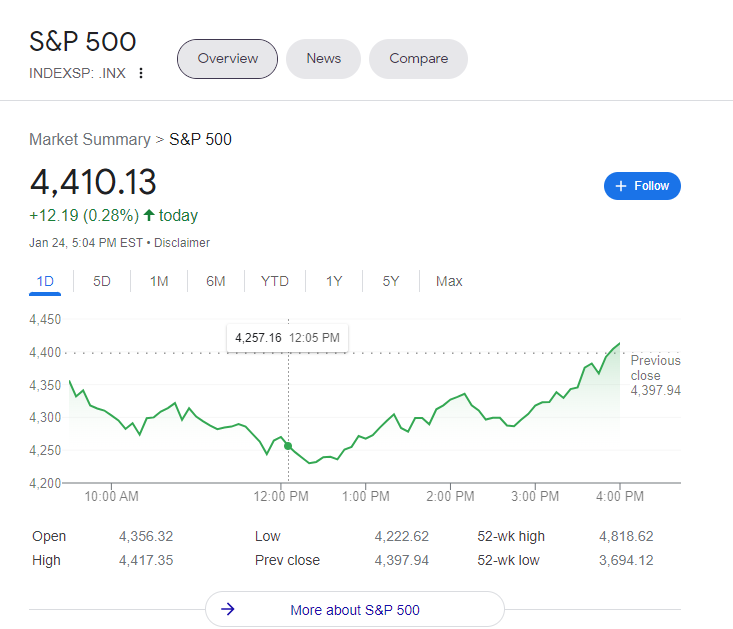Click the arrow icon beside More about S&P 500

coord(228,609)
